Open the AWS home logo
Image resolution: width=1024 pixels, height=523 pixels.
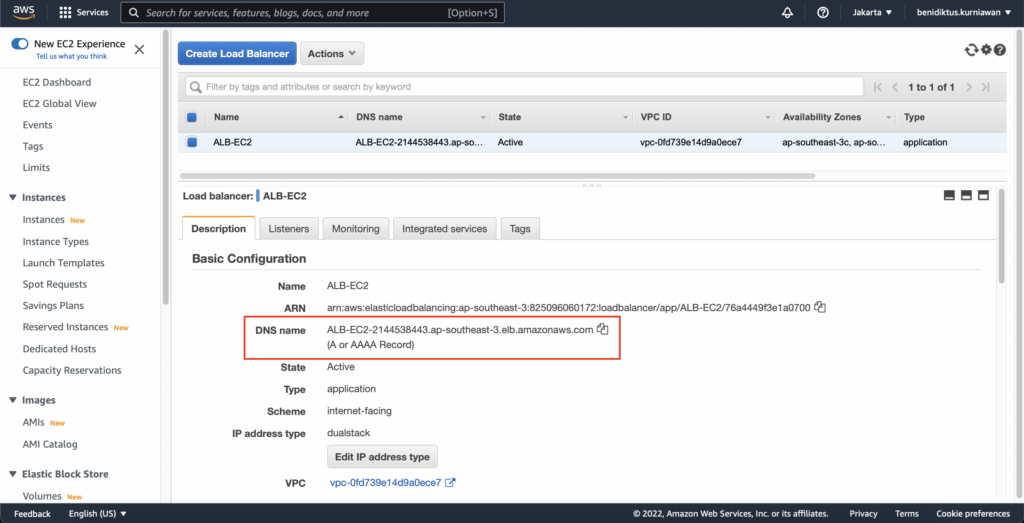point(23,12)
